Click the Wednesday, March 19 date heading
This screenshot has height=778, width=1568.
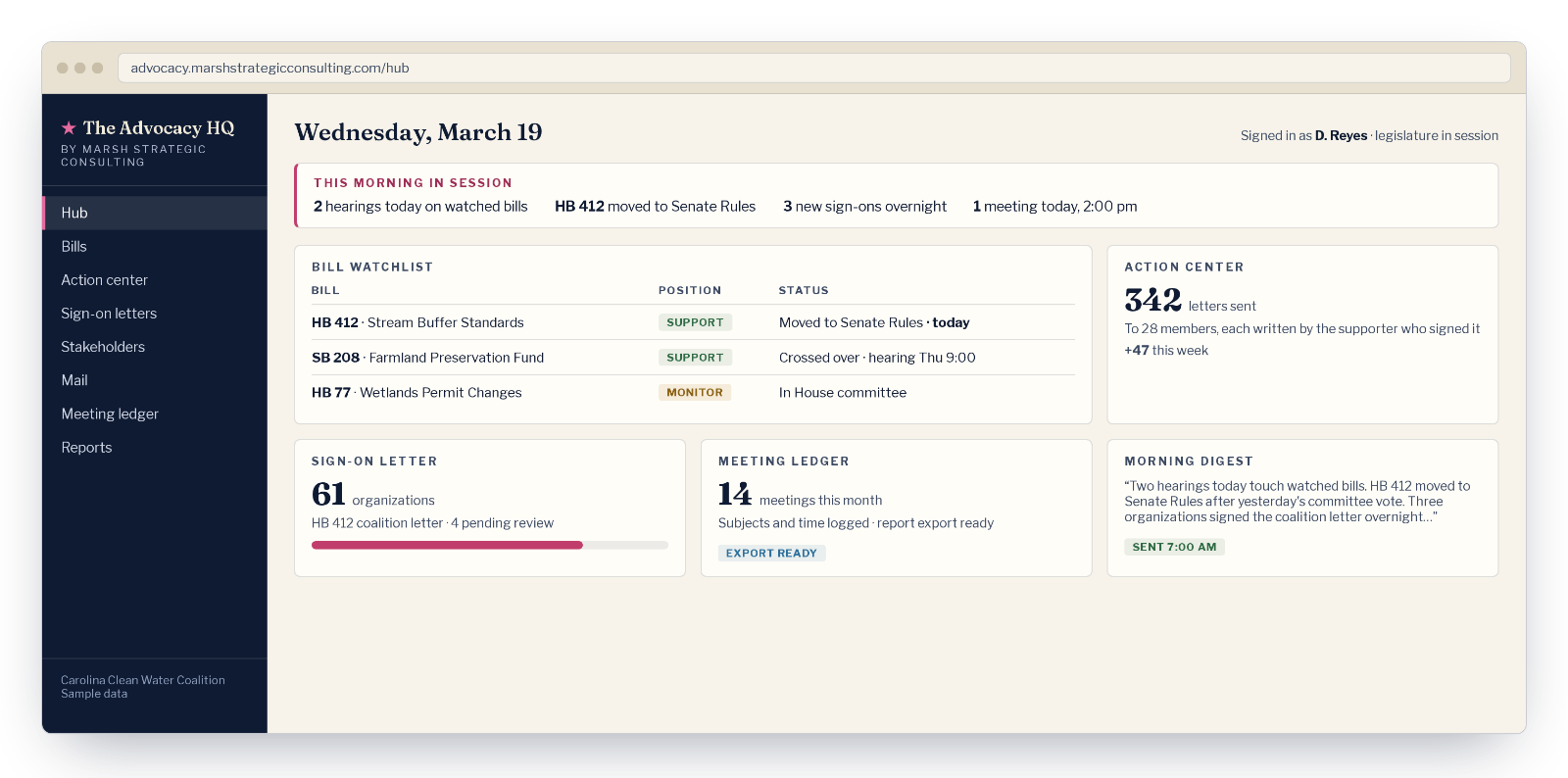418,132
